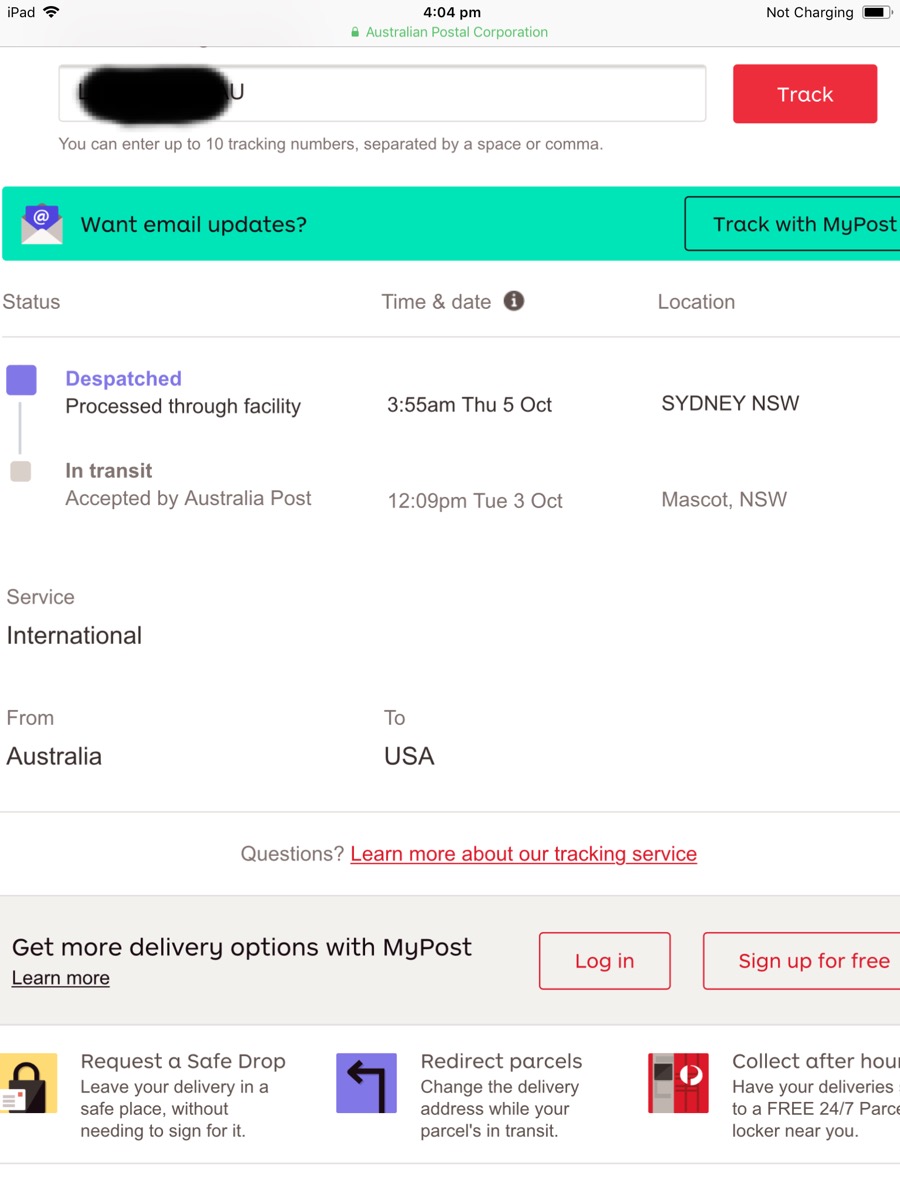Tap the green padlock security icon

pyautogui.click(x=355, y=33)
